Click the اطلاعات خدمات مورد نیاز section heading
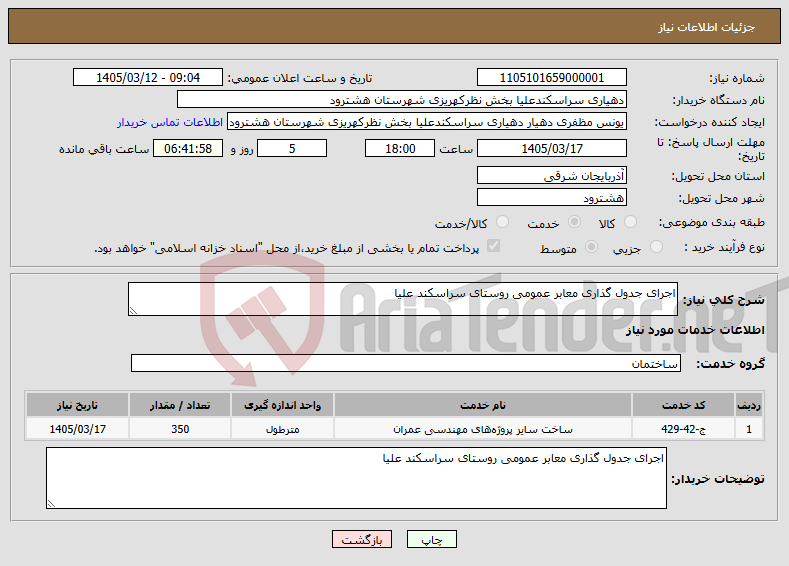The height and width of the screenshot is (566, 789). [695, 330]
